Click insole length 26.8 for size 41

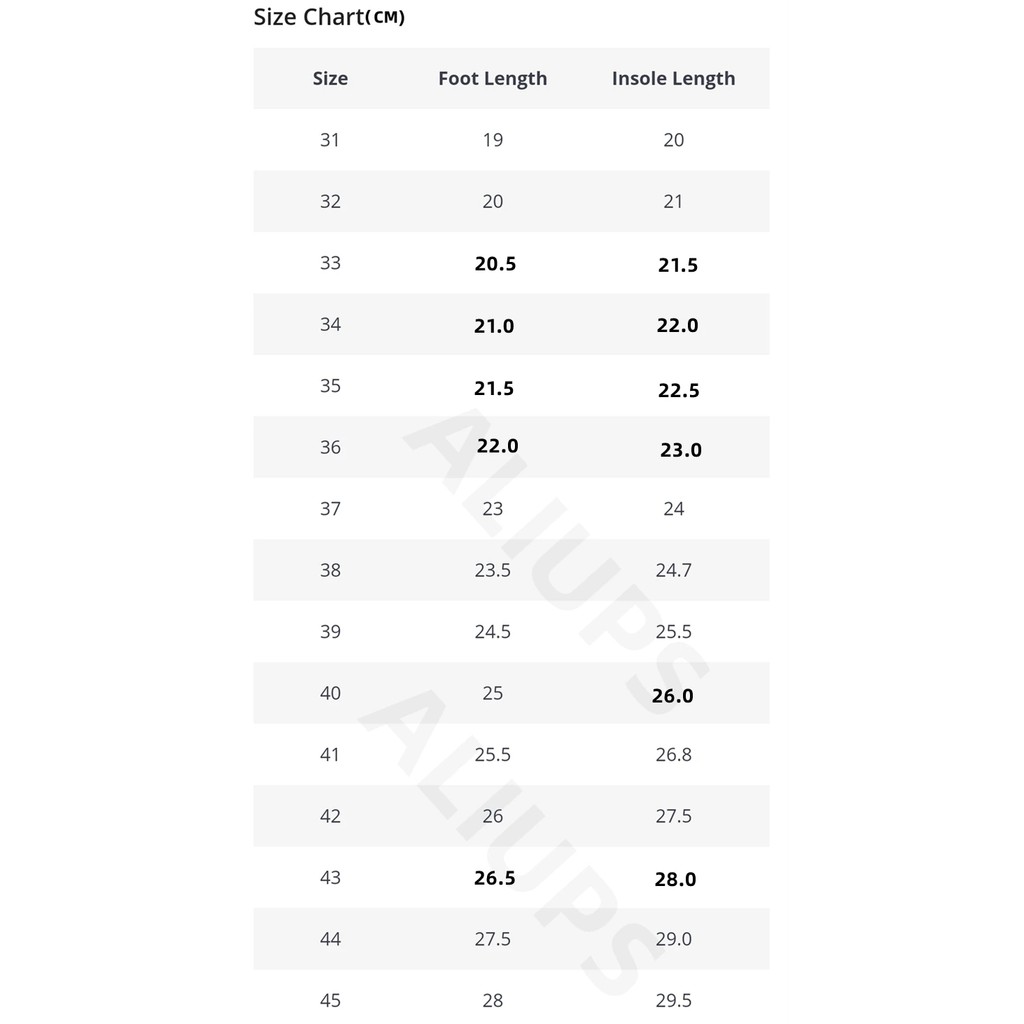[673, 754]
